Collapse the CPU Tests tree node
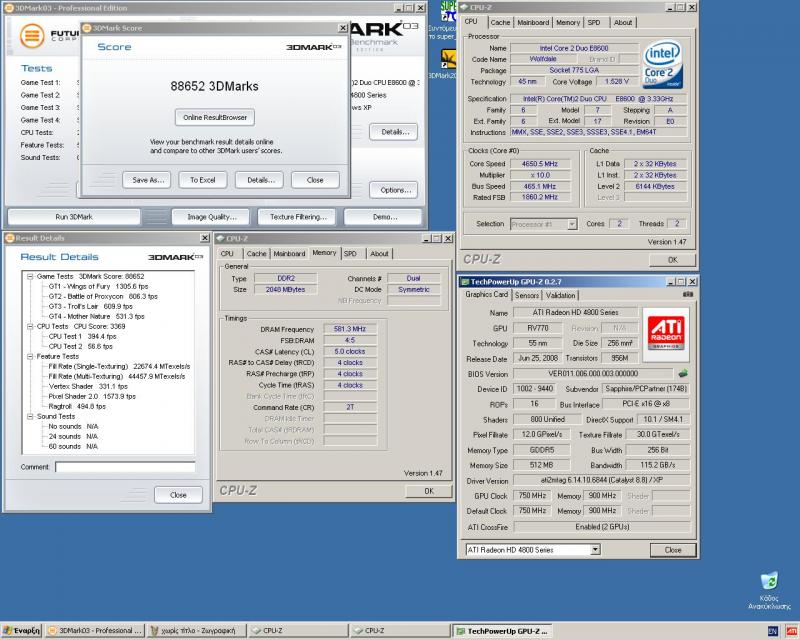 [x=30, y=326]
